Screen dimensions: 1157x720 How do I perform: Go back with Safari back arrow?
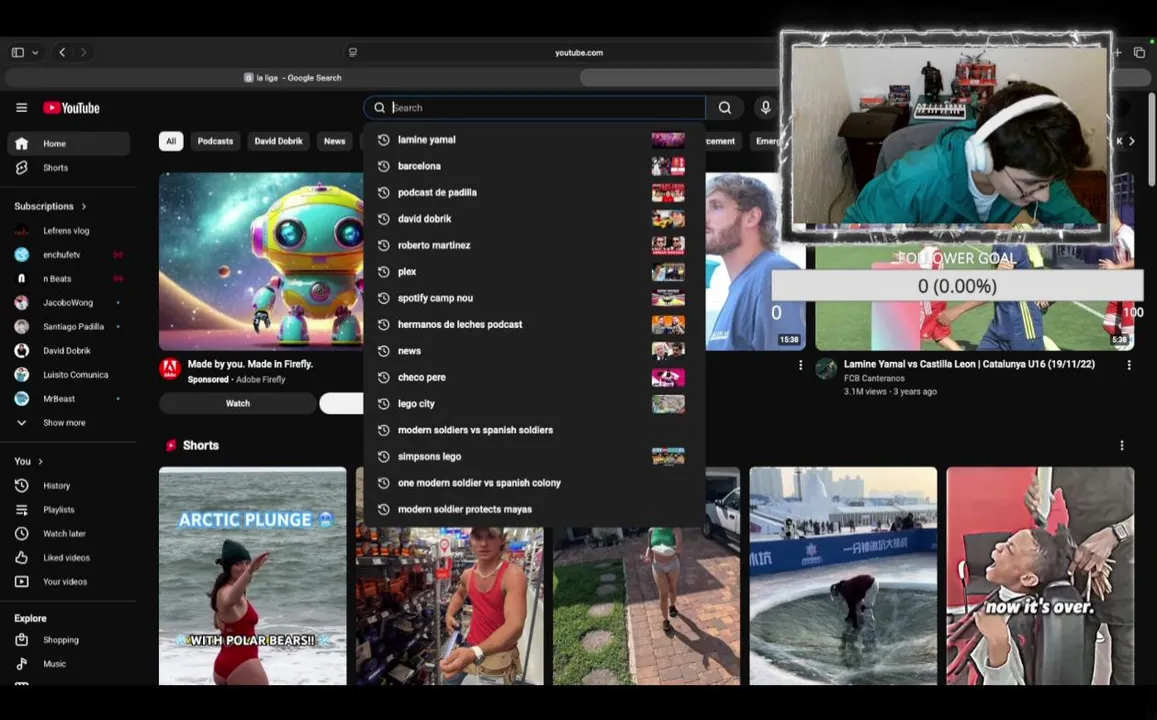[x=62, y=52]
